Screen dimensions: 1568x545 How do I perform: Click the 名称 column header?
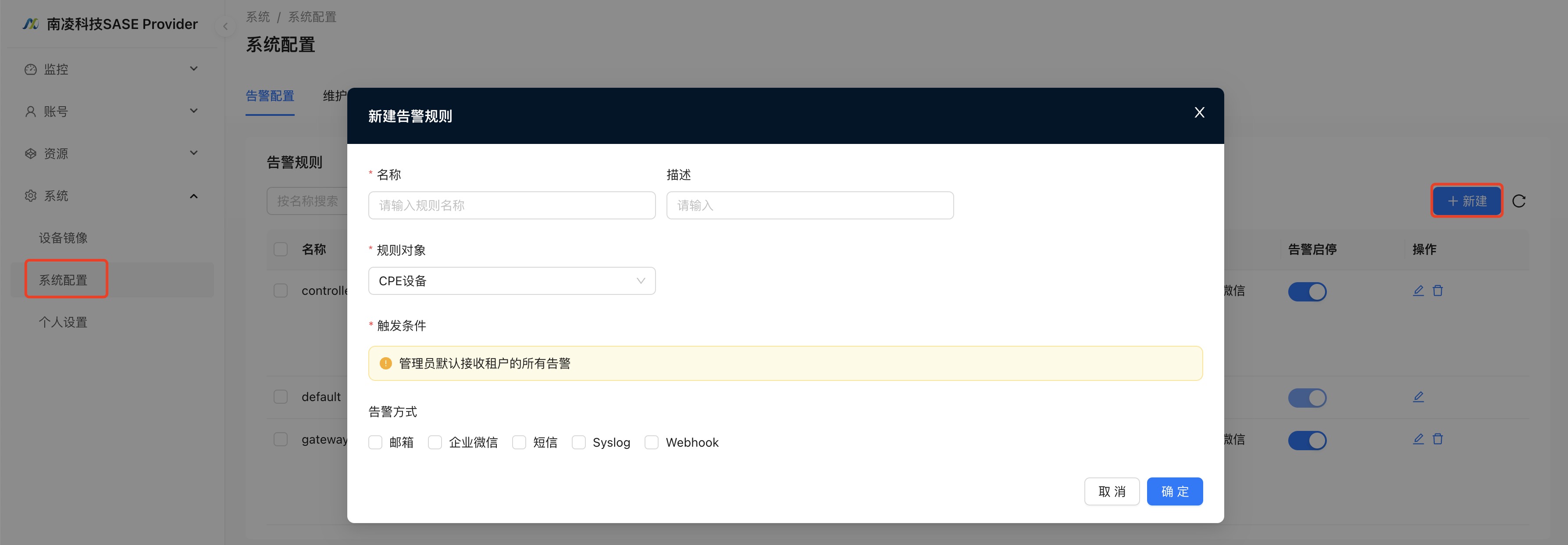pos(314,249)
